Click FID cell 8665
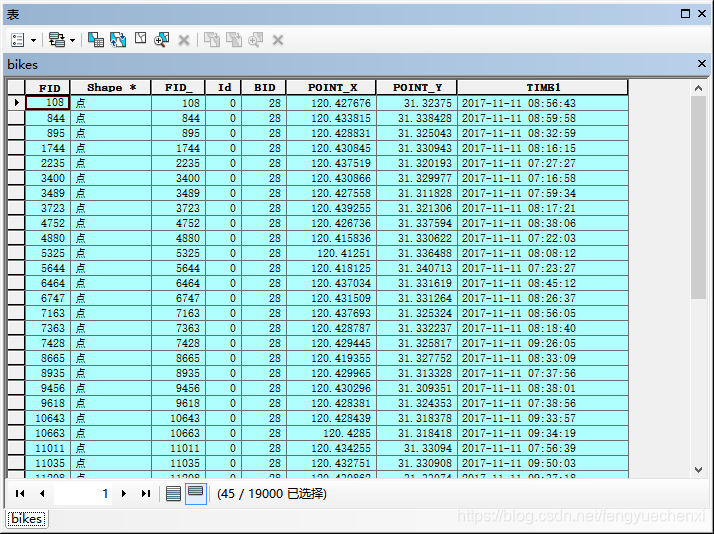 coord(48,359)
